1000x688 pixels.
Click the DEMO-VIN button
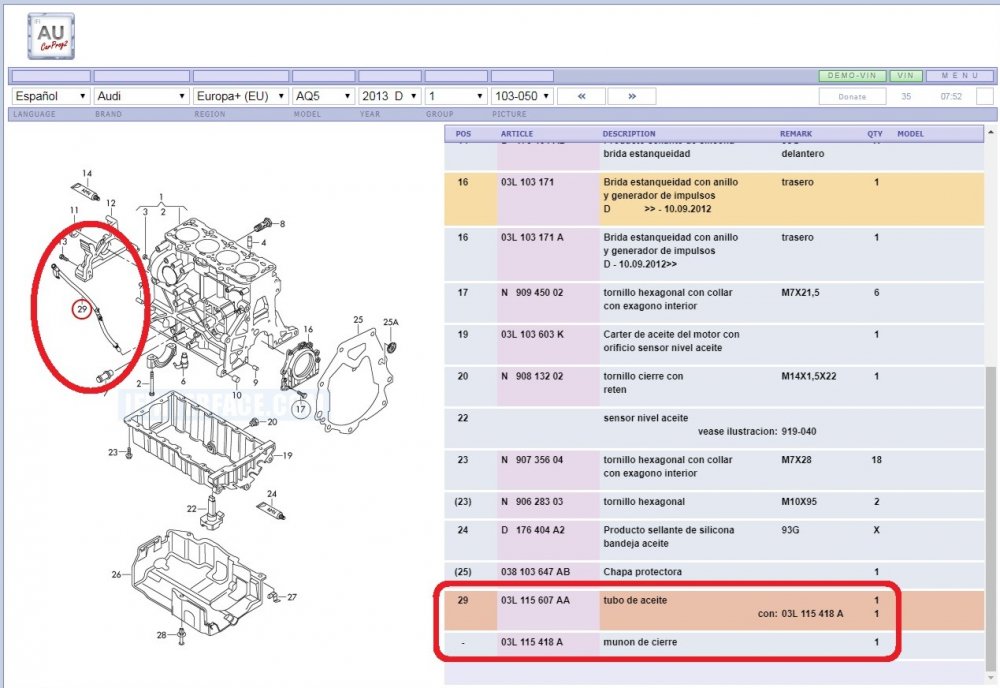pos(852,76)
